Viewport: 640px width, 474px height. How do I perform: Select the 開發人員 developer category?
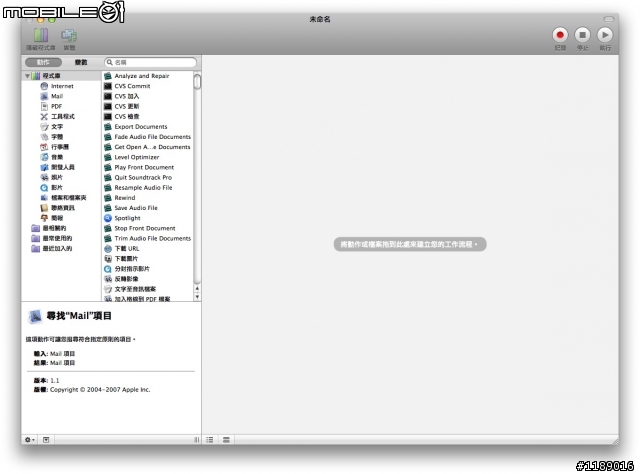pos(61,167)
